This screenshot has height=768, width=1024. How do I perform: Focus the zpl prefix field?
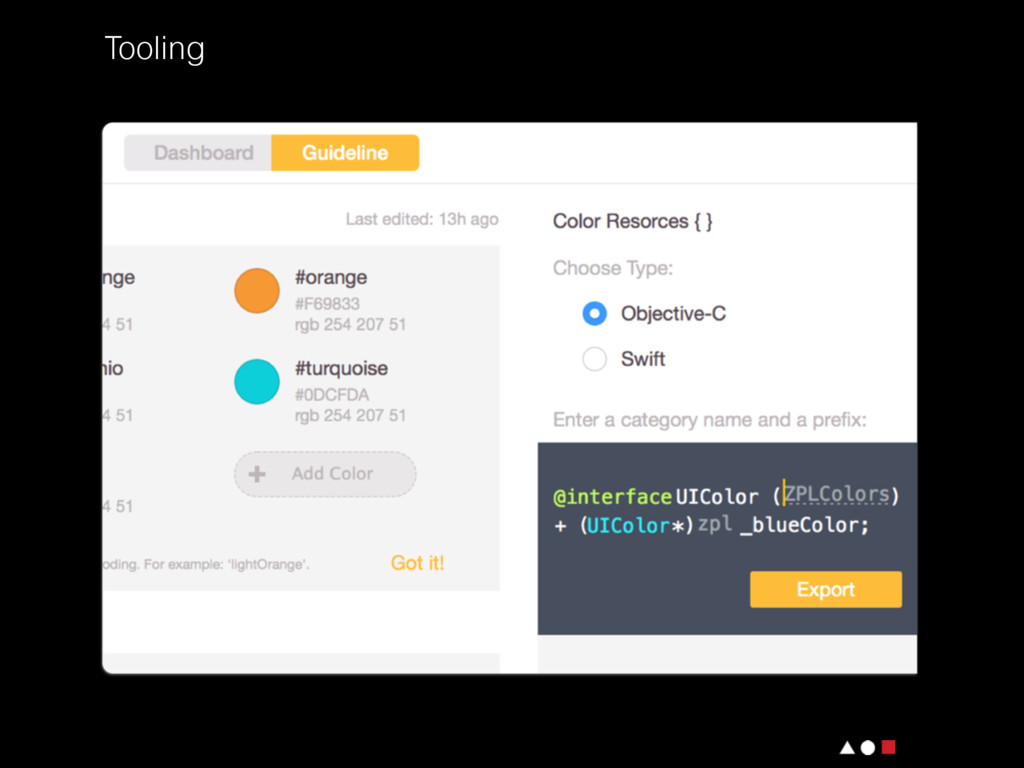point(715,525)
